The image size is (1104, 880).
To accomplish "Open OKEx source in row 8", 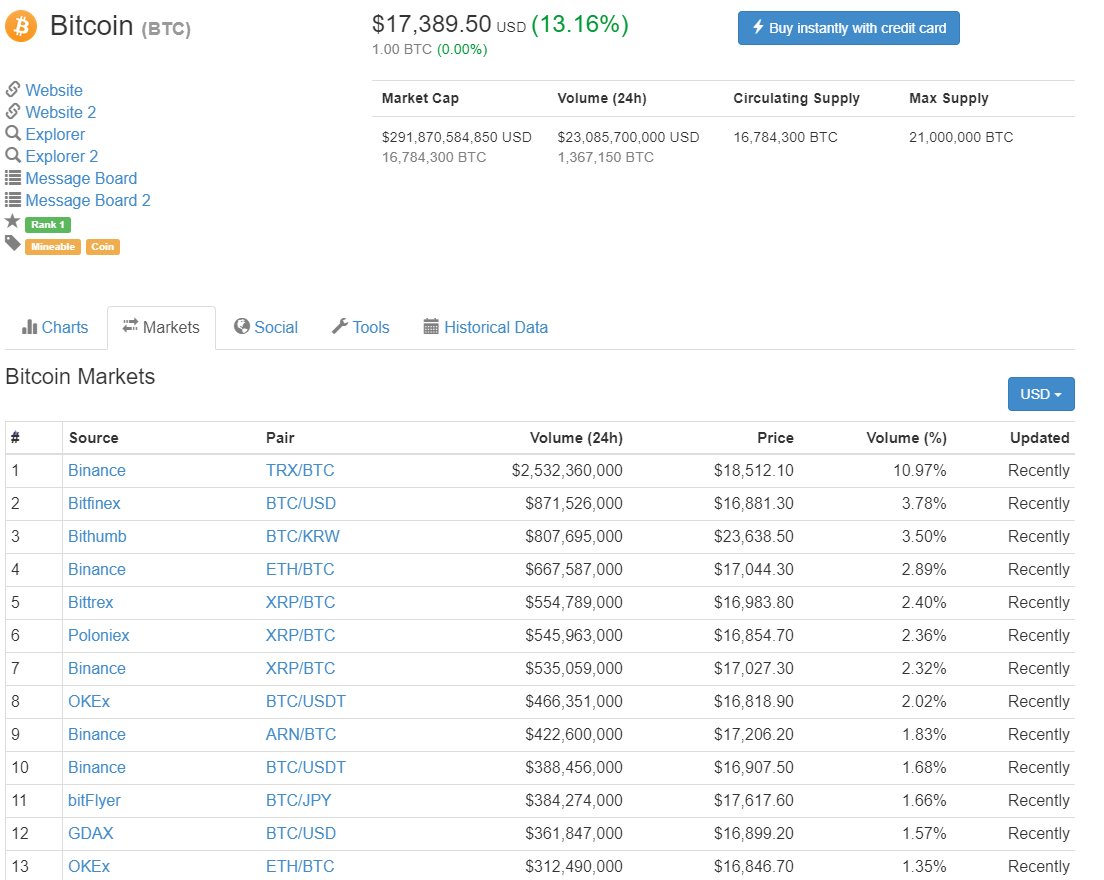I will pos(89,702).
